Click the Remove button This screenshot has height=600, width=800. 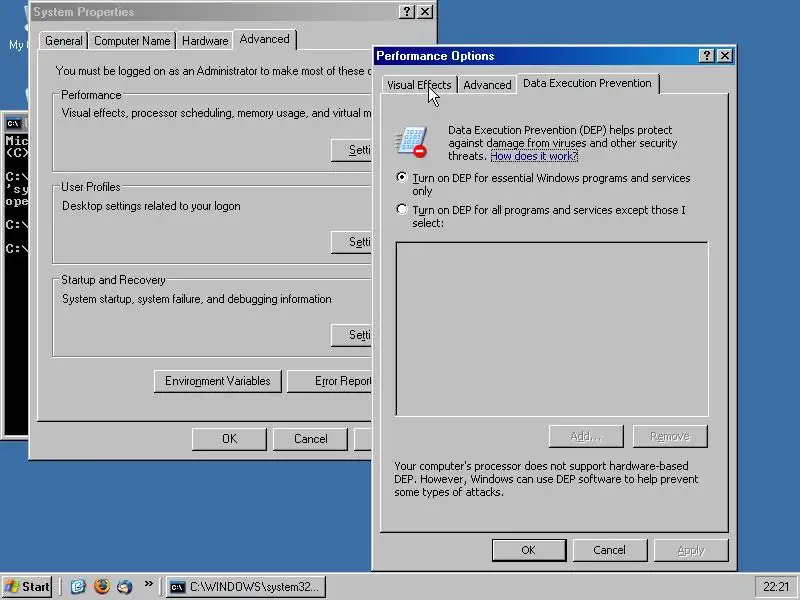[x=670, y=436]
